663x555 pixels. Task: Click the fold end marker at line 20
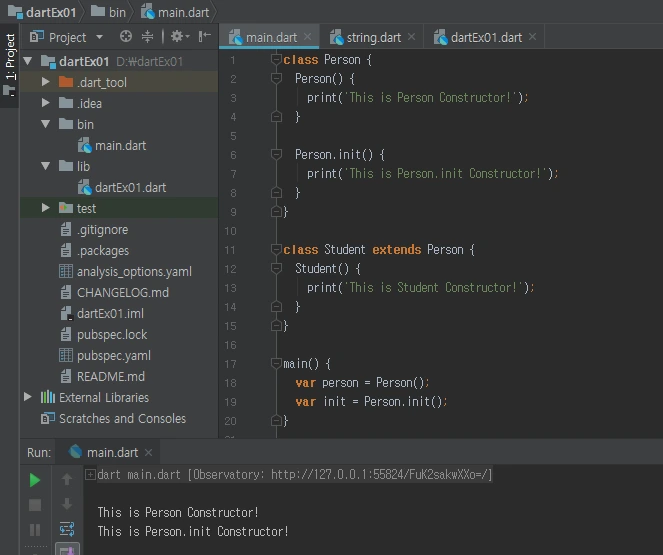tap(276, 421)
